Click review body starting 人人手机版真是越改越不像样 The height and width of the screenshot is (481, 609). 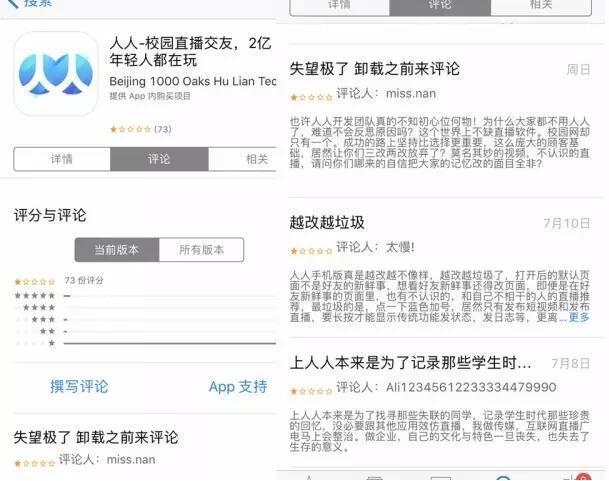440,296
